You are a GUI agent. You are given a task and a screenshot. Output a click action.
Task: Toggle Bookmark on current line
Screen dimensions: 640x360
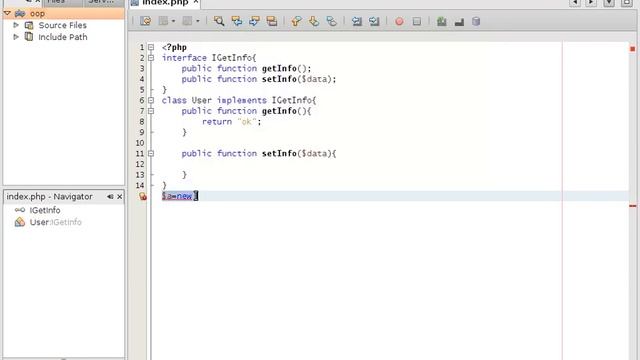click(331, 21)
